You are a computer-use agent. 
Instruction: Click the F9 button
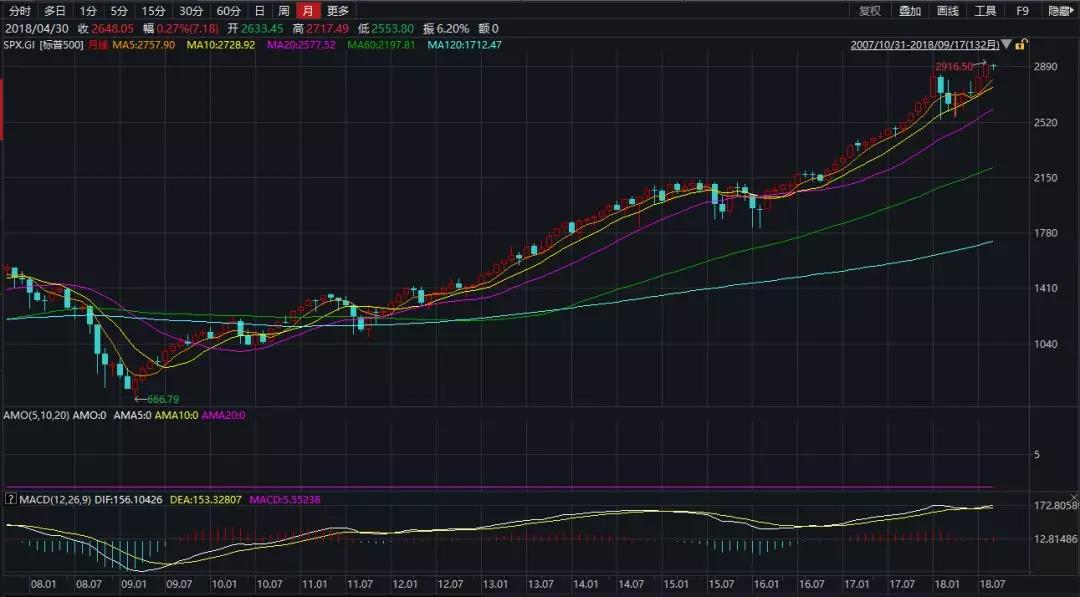pos(1022,10)
